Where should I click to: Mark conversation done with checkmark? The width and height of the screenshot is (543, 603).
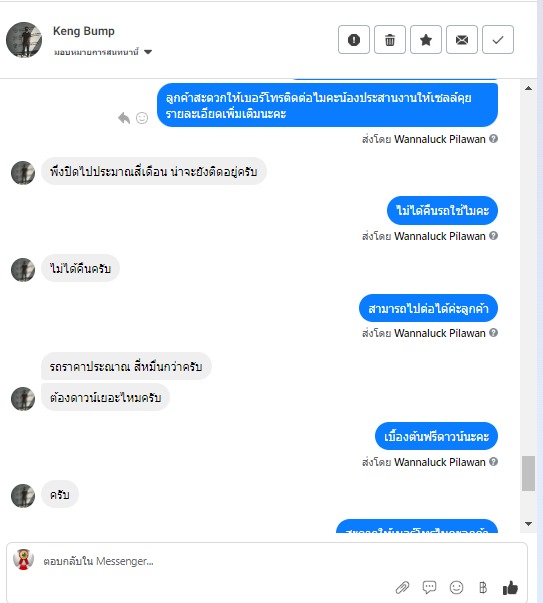pos(498,40)
